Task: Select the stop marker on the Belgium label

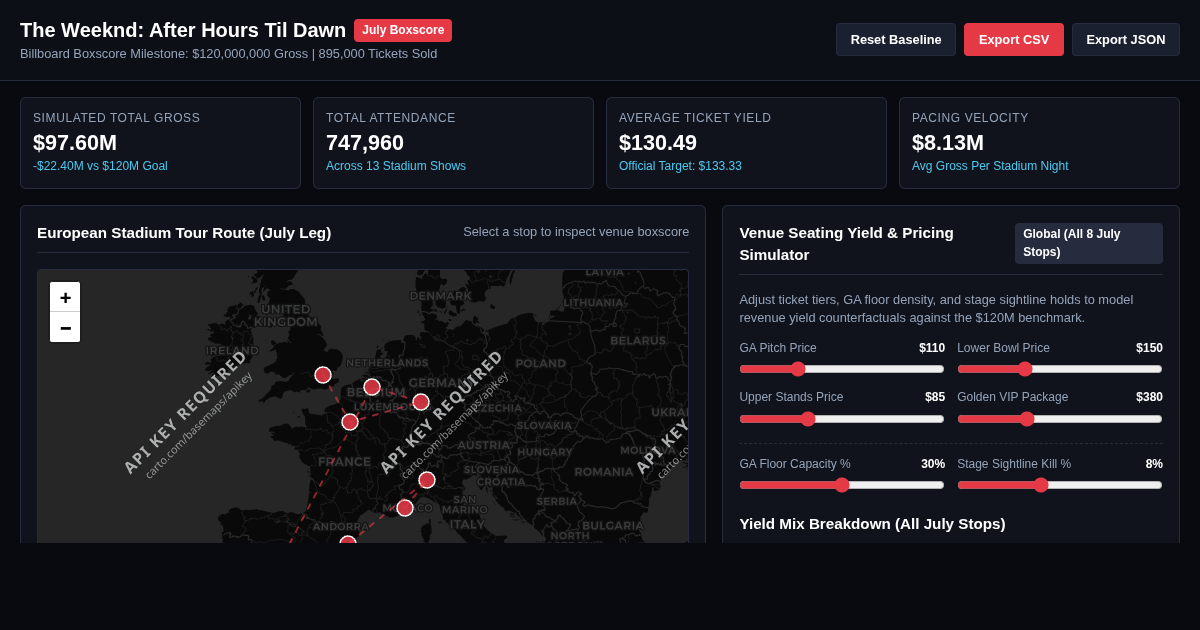Action: pos(372,387)
